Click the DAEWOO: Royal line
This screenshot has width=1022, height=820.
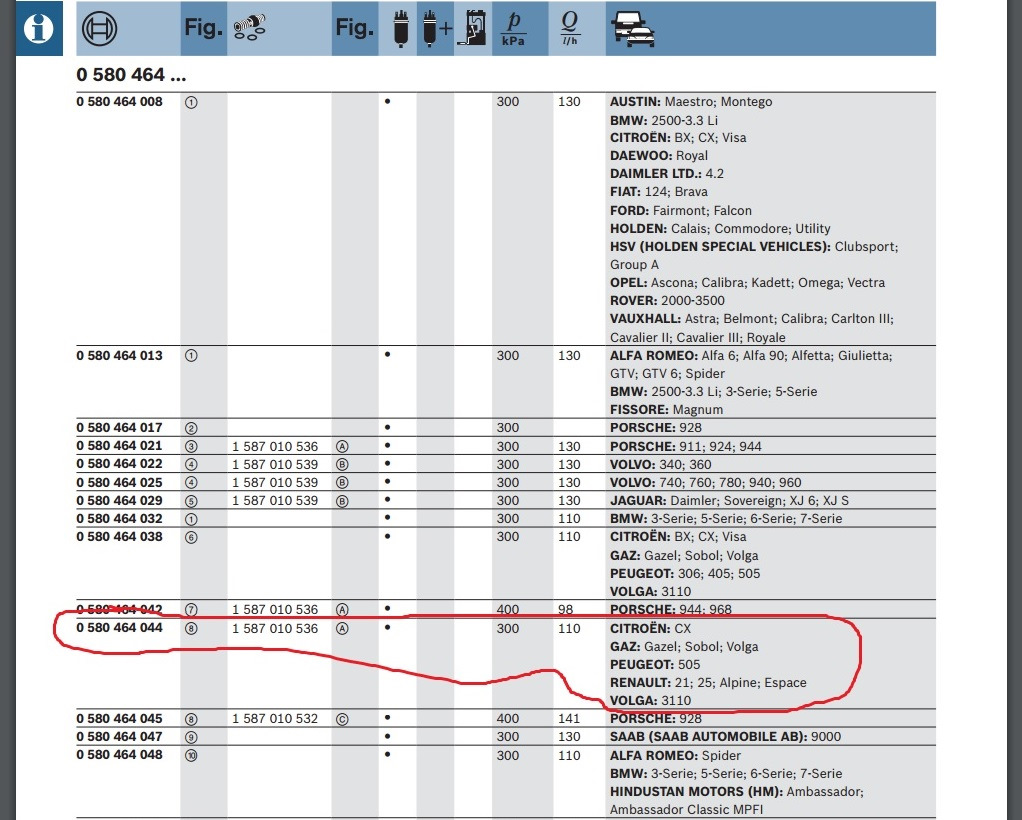tap(659, 156)
